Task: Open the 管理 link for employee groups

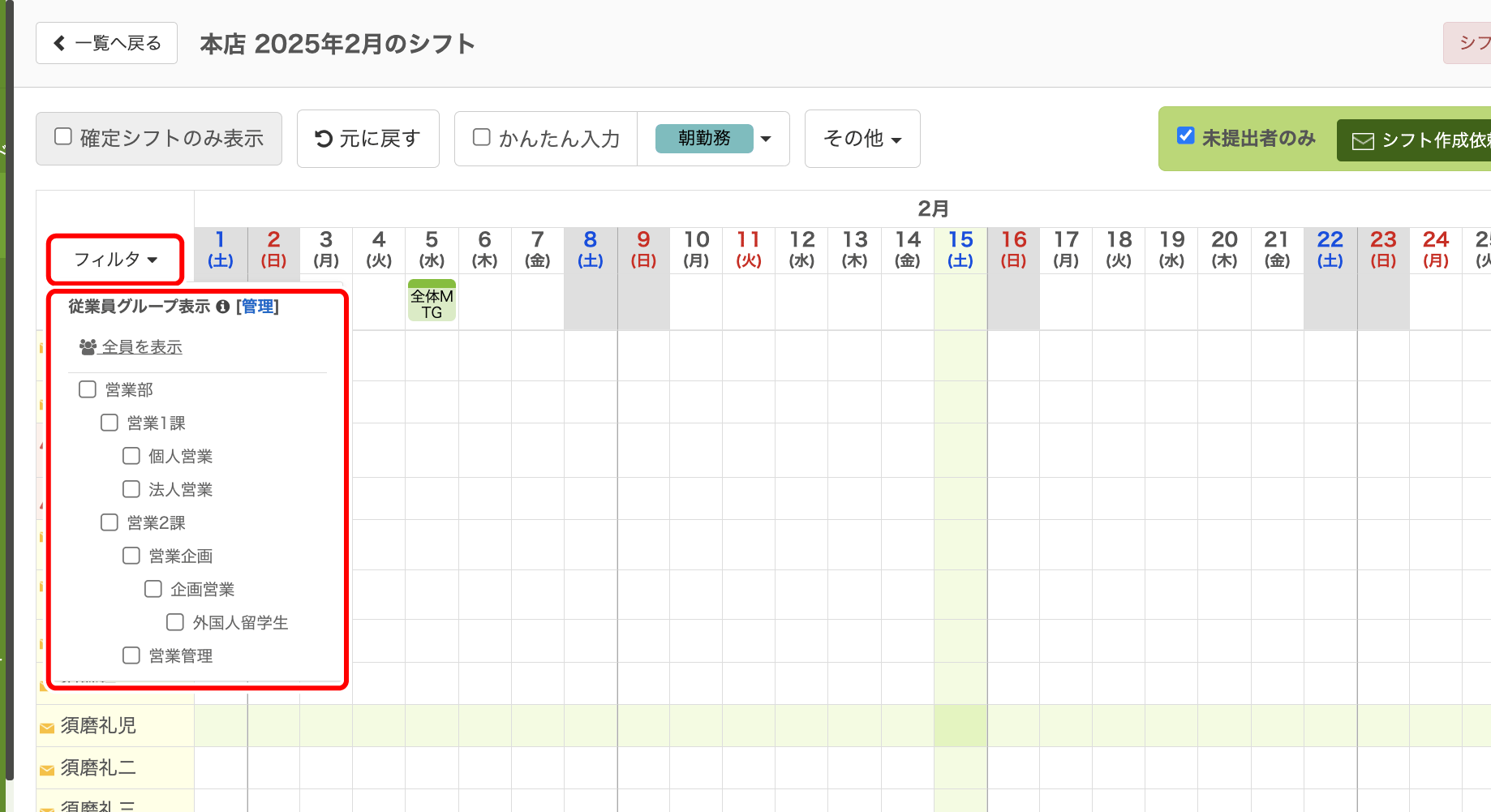Action: 257,307
